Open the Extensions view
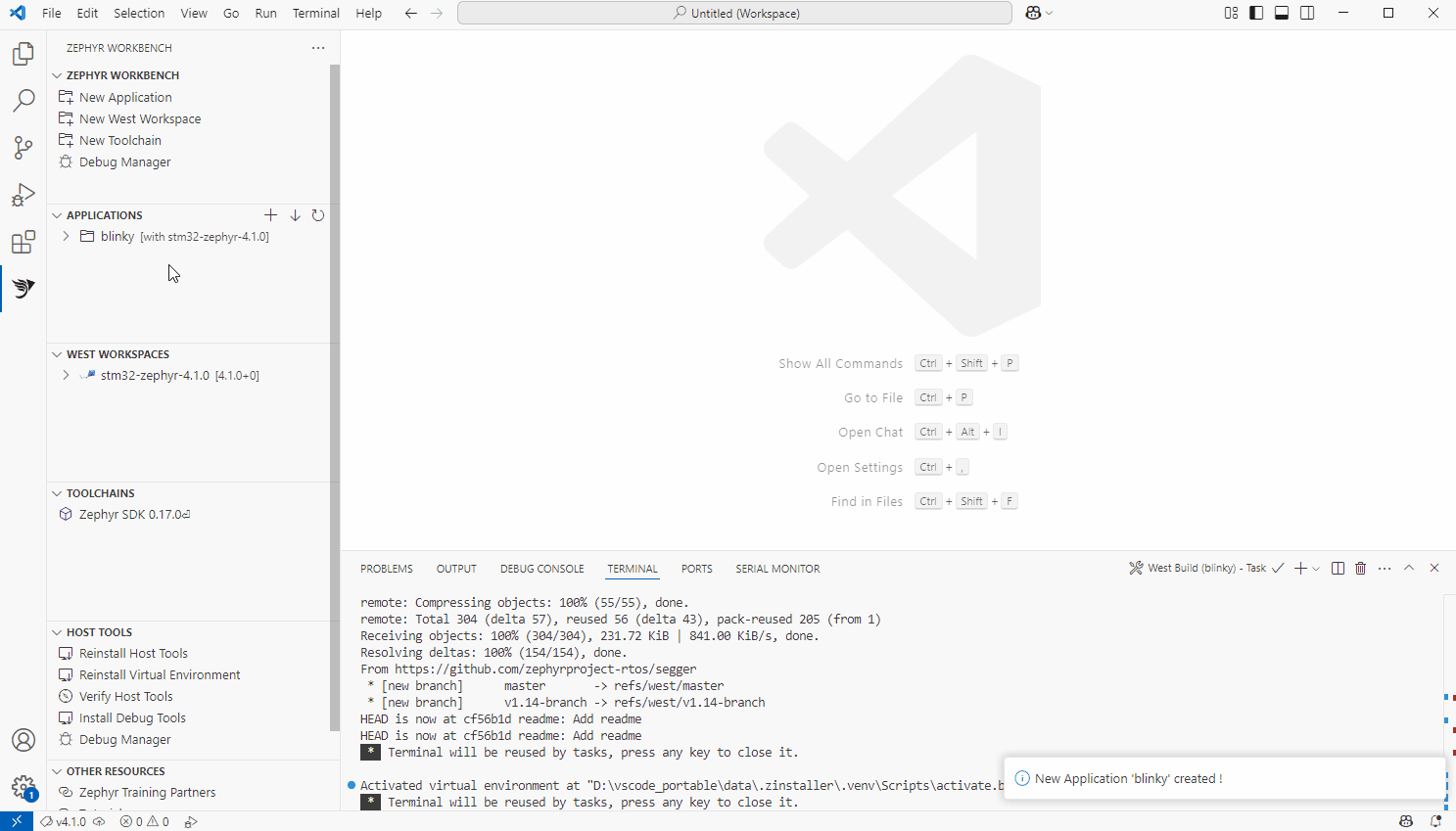 click(x=23, y=242)
